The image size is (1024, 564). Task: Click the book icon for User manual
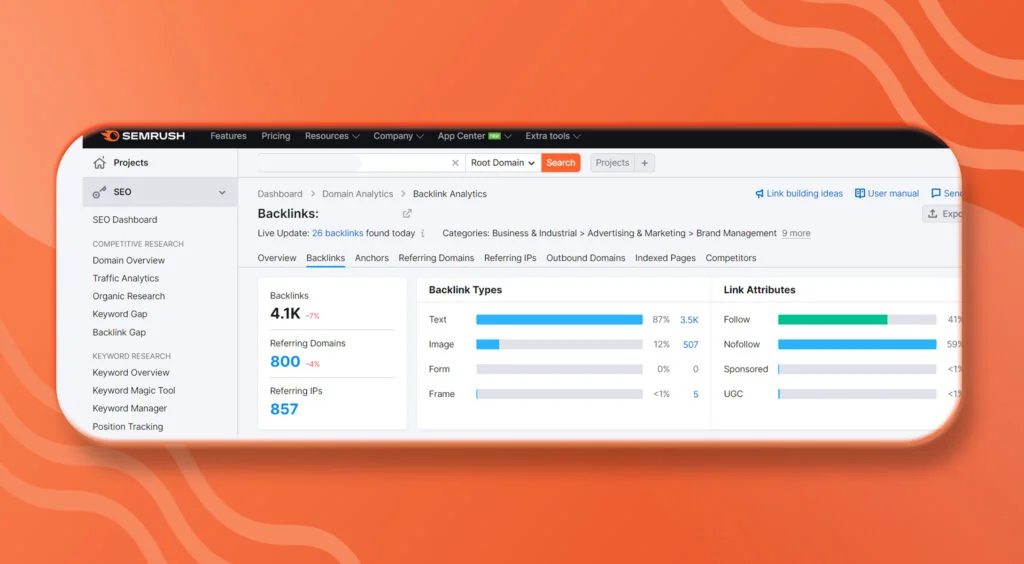click(859, 194)
